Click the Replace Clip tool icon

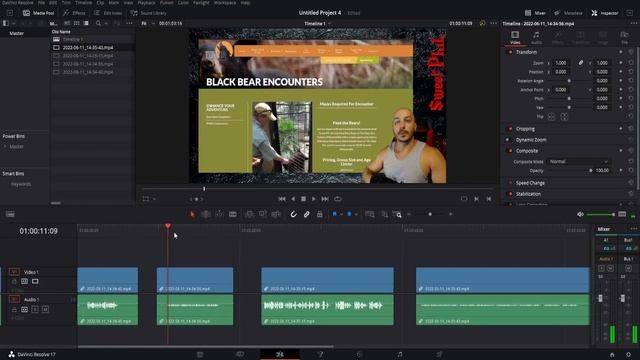click(276, 214)
